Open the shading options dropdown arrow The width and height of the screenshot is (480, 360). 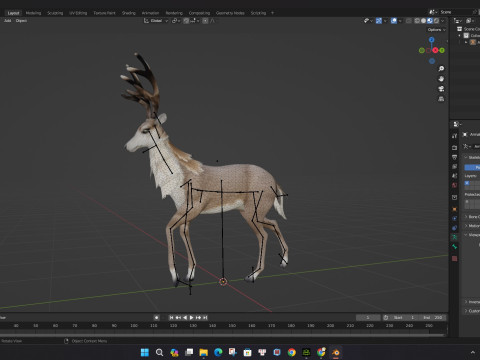[443, 21]
